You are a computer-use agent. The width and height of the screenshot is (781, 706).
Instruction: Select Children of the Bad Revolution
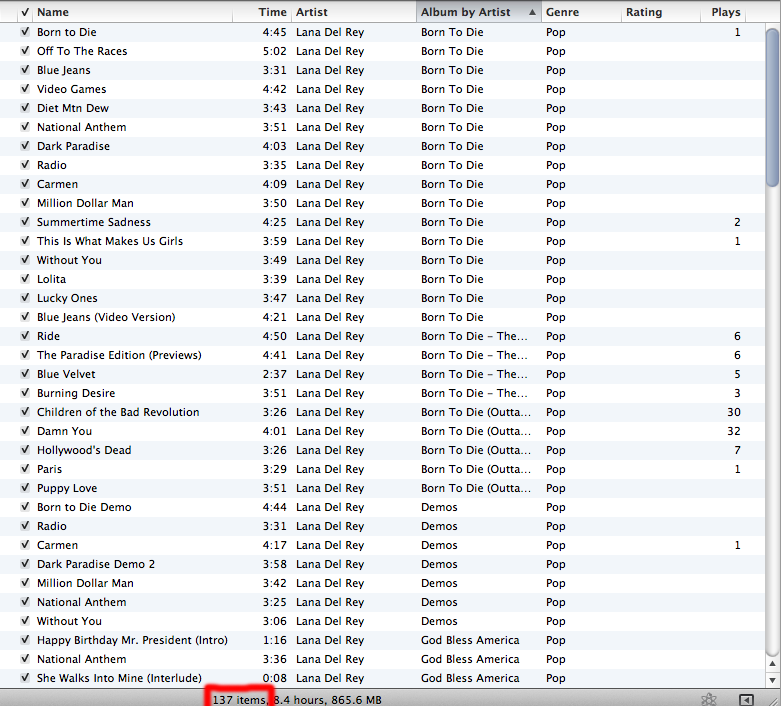tap(118, 412)
